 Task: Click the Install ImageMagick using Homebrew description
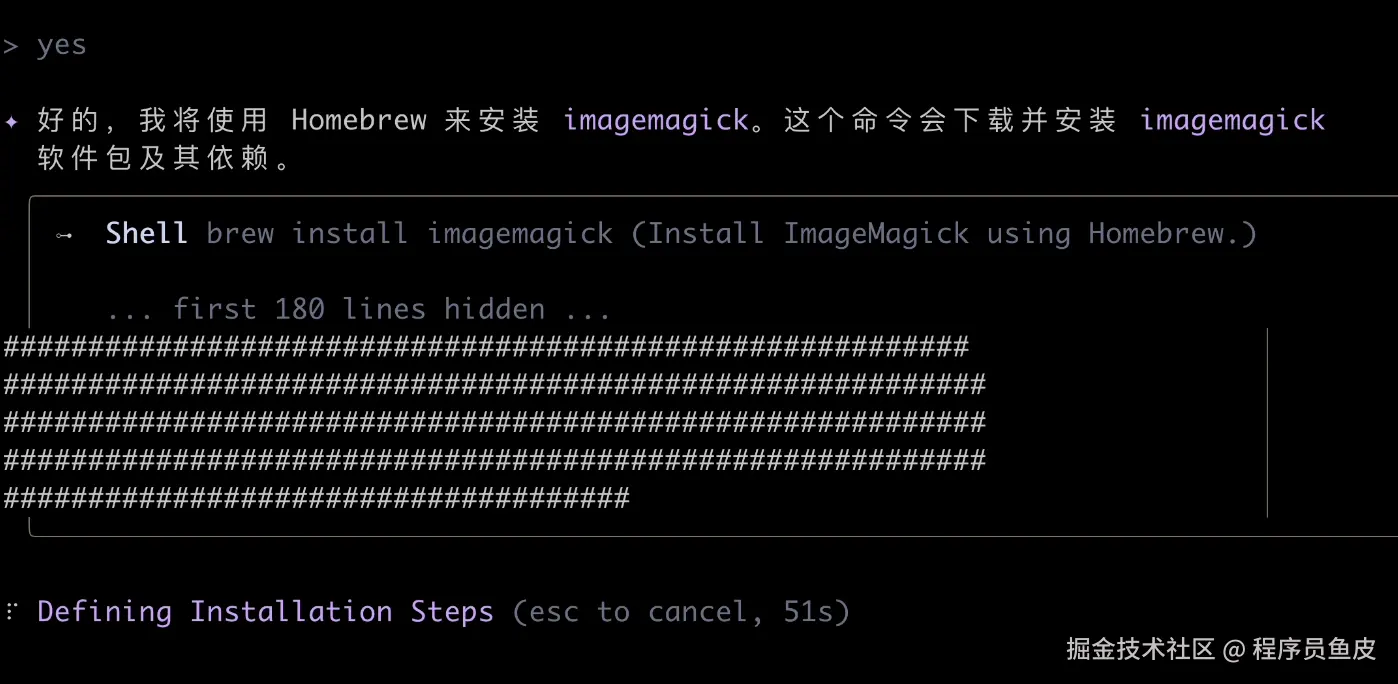[x=944, y=234]
